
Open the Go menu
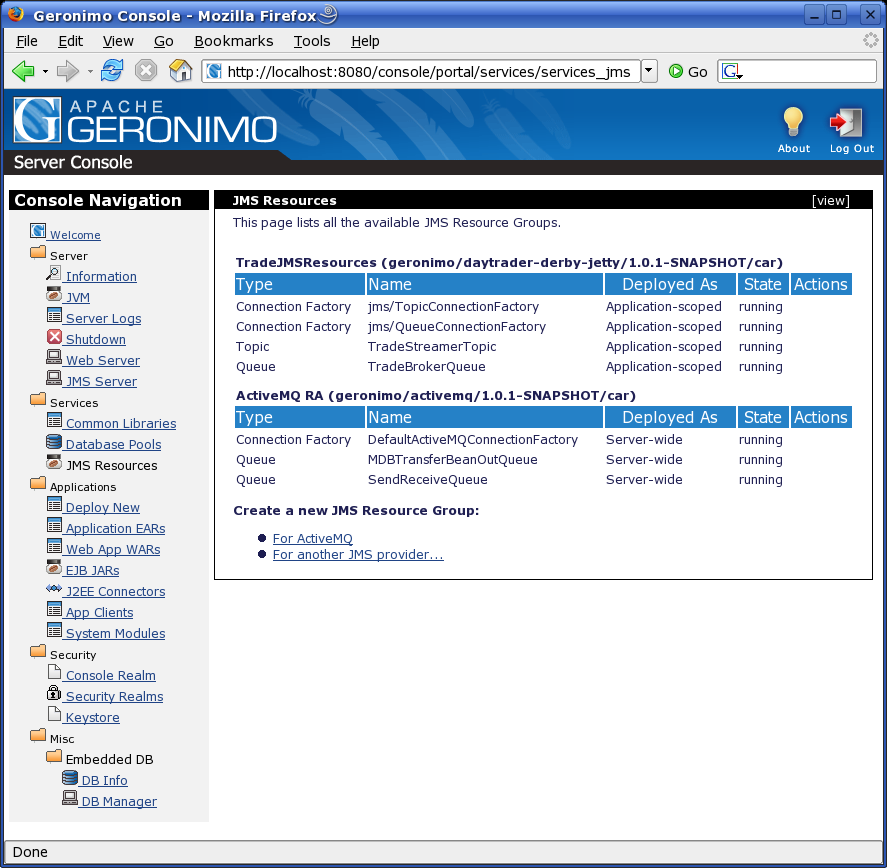[x=163, y=41]
